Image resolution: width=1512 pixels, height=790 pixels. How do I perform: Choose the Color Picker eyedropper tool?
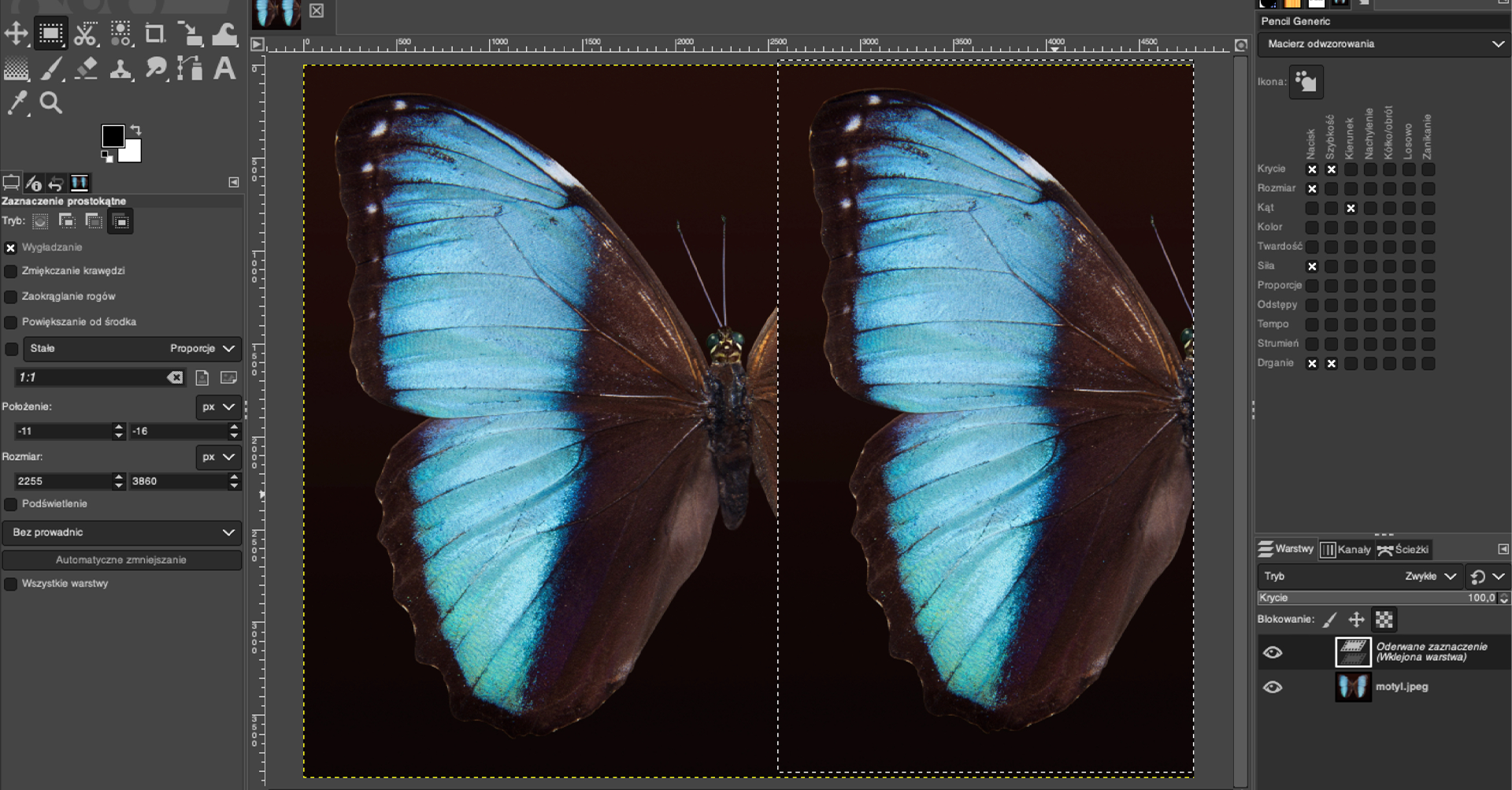tap(17, 103)
